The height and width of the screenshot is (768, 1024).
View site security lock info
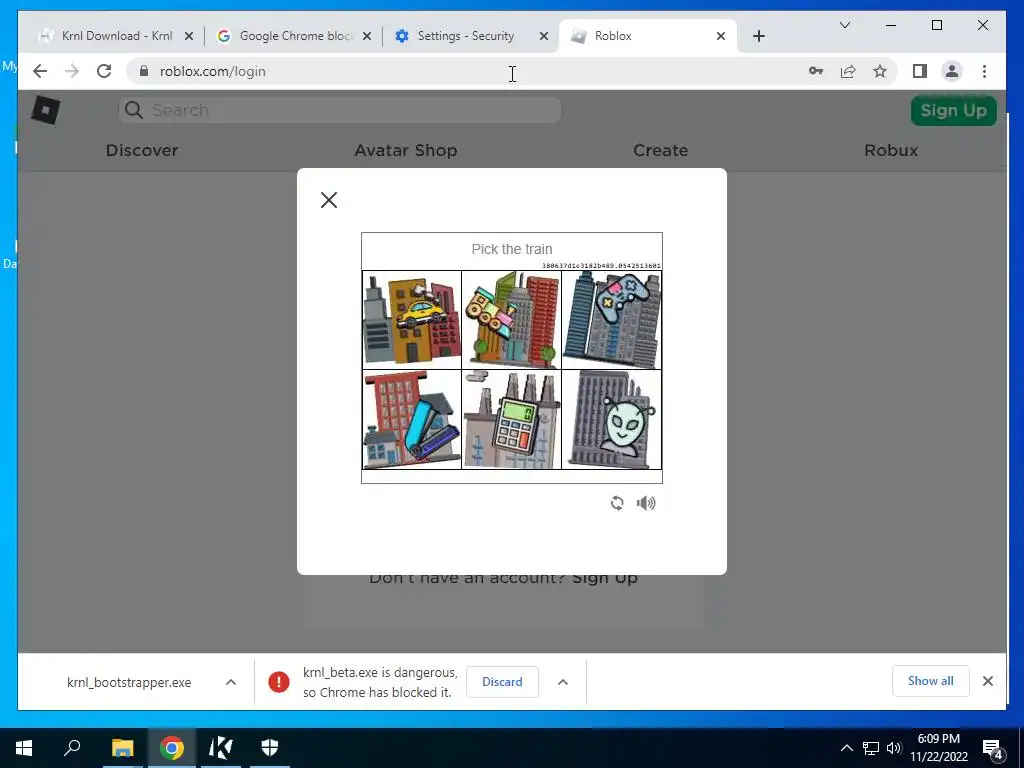click(144, 71)
